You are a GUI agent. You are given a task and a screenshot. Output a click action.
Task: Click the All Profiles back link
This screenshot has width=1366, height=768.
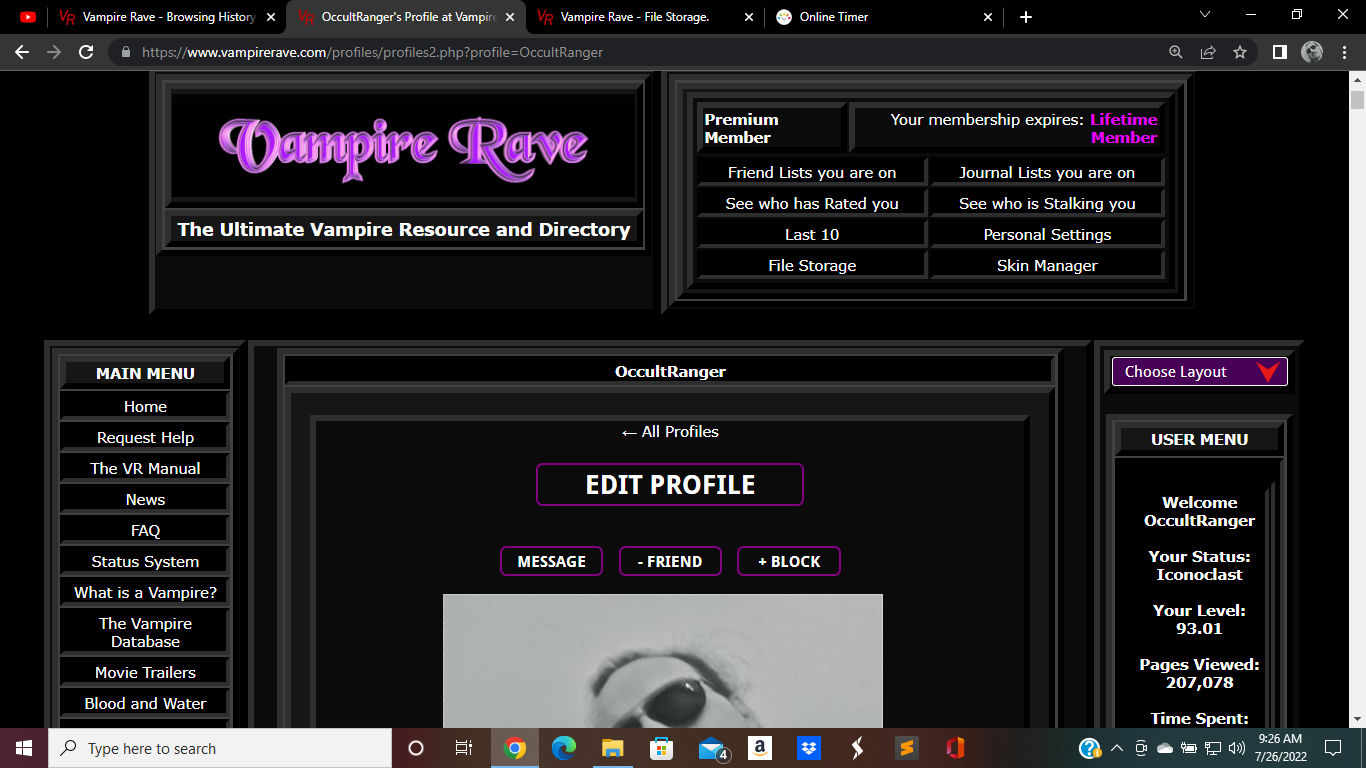click(x=670, y=431)
